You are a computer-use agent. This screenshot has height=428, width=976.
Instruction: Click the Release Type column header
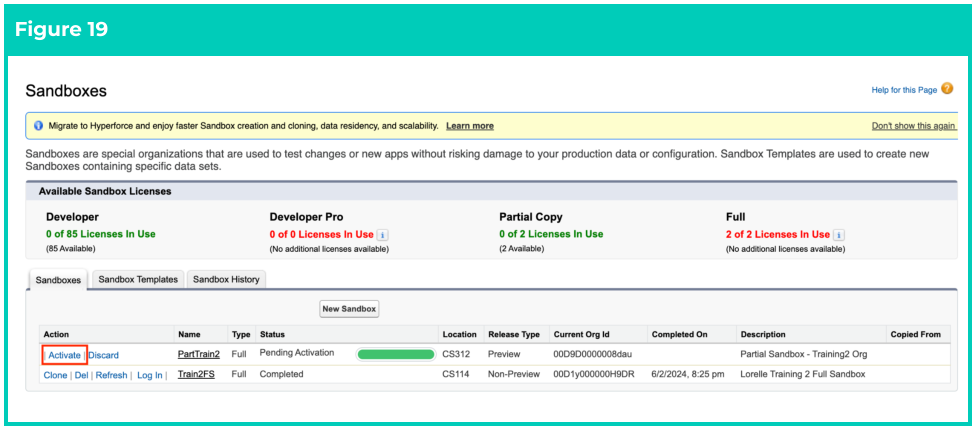pos(514,334)
